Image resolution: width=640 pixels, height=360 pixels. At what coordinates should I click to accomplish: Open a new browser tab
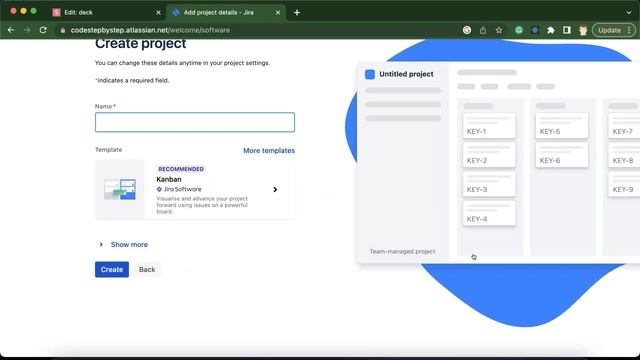pyautogui.click(x=297, y=13)
